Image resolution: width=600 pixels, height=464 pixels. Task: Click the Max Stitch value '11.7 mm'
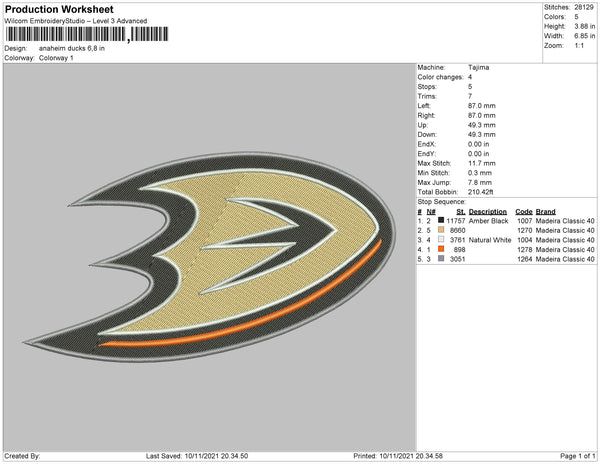481,163
